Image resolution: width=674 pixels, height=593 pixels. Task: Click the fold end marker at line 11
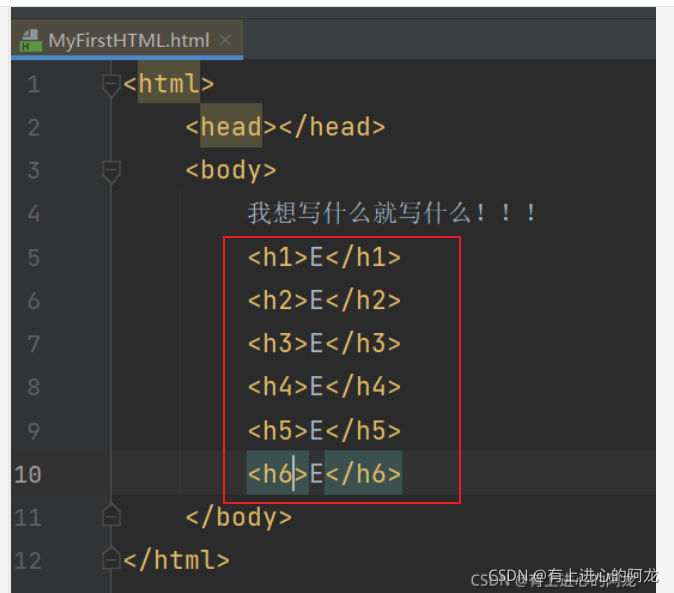click(111, 515)
